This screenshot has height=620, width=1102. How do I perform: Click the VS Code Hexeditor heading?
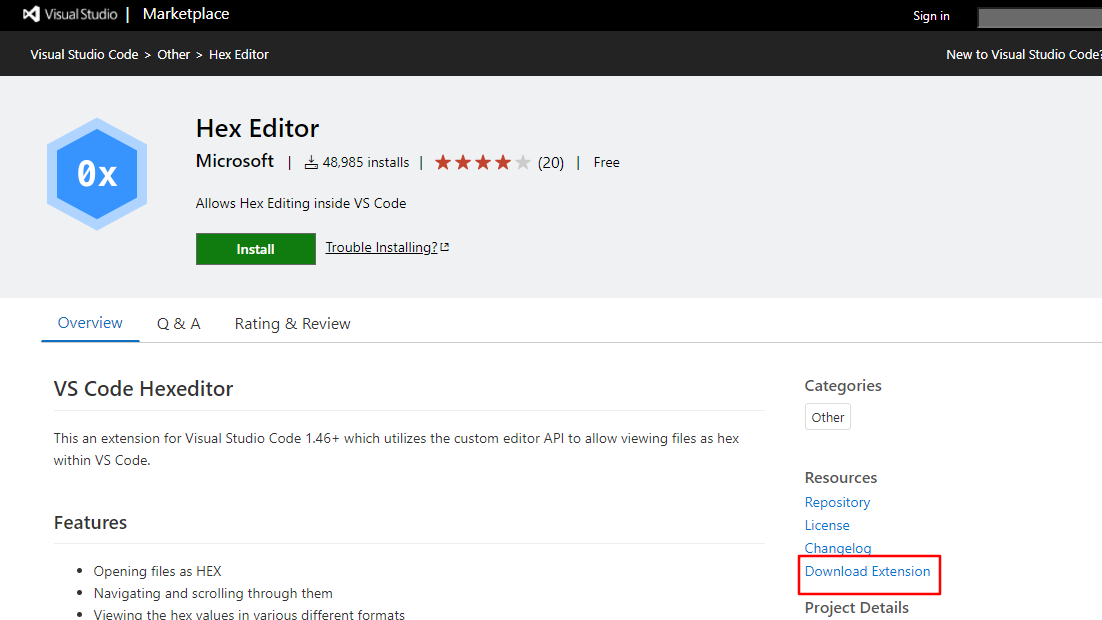pos(143,388)
